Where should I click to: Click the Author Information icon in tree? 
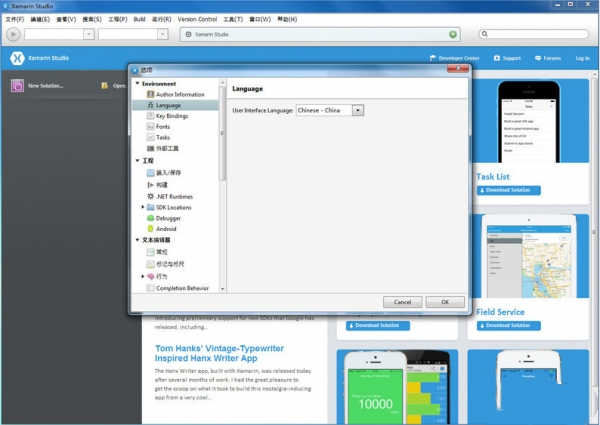pos(150,94)
